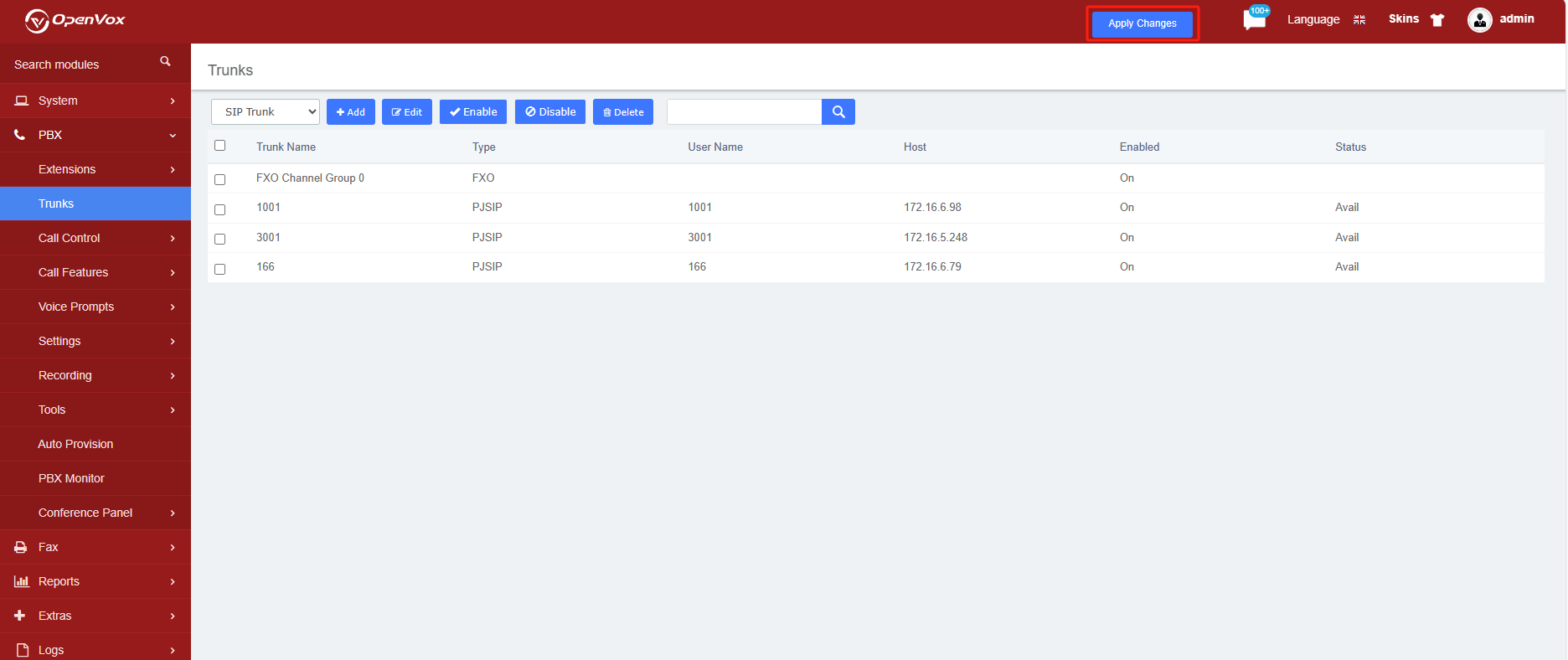Screen dimensions: 1568x660
Task: Click the Disable button in toolbar
Action: (550, 112)
